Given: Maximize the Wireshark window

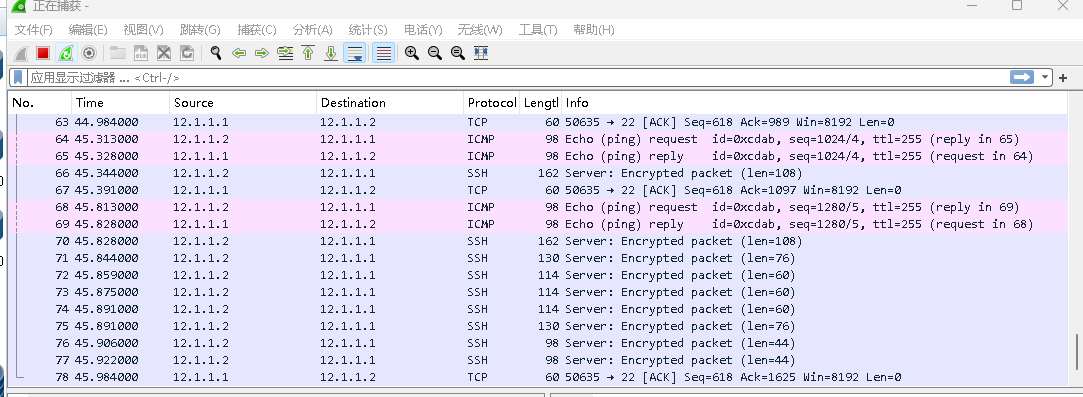Looking at the screenshot, I should click(x=1017, y=6).
